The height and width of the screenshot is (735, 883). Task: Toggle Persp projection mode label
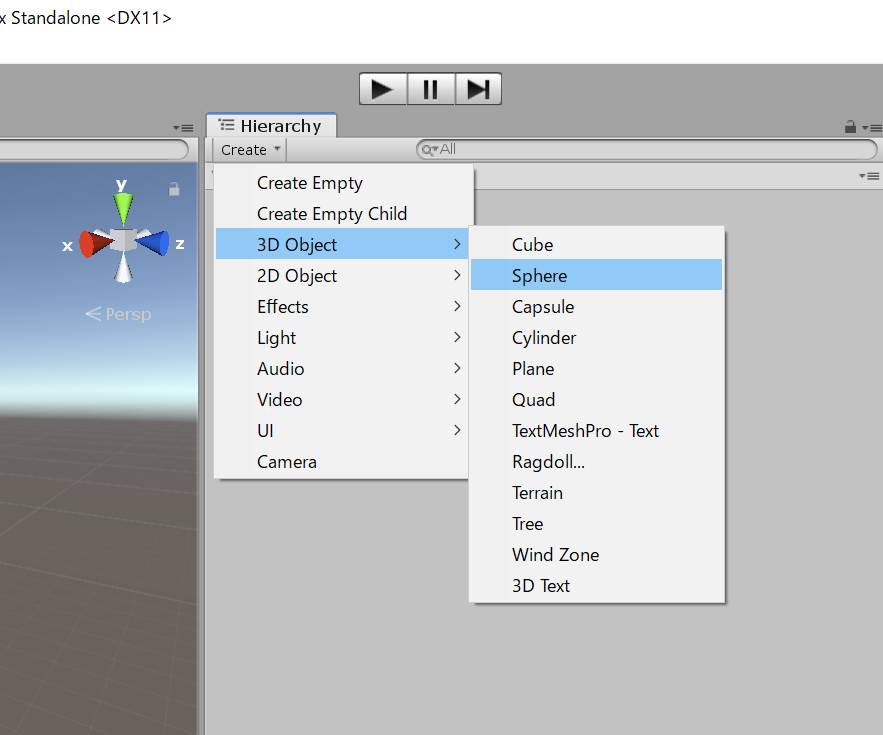coord(119,314)
